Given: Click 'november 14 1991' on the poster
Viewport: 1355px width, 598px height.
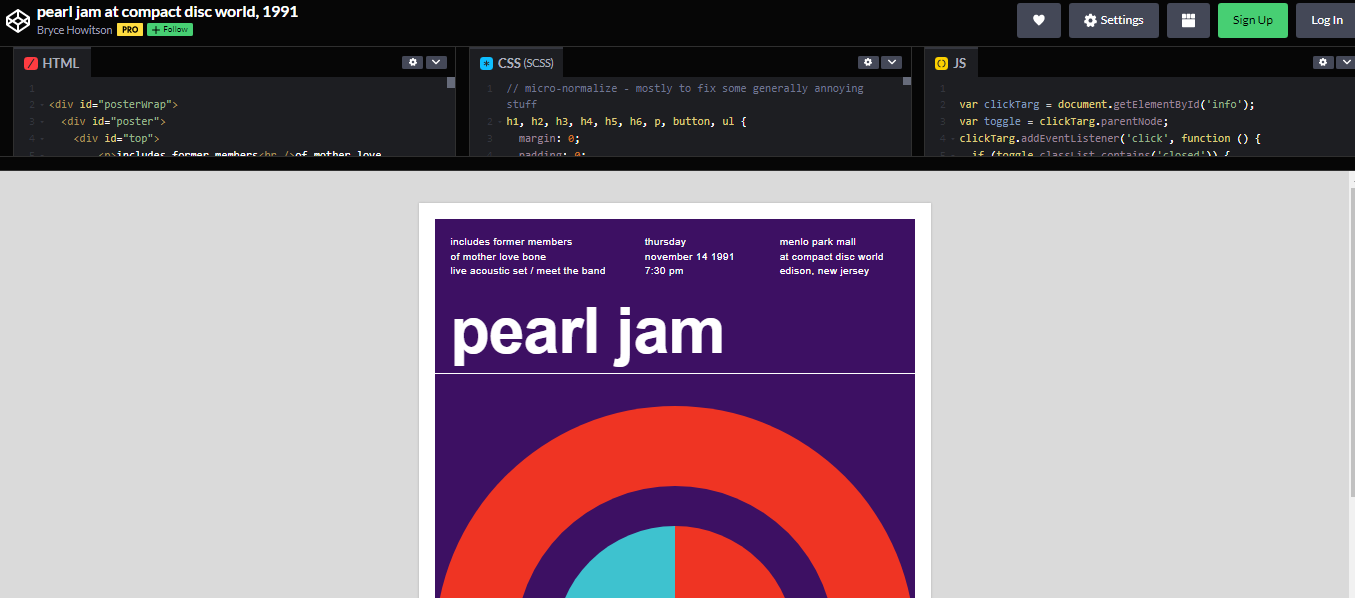Looking at the screenshot, I should click(689, 257).
